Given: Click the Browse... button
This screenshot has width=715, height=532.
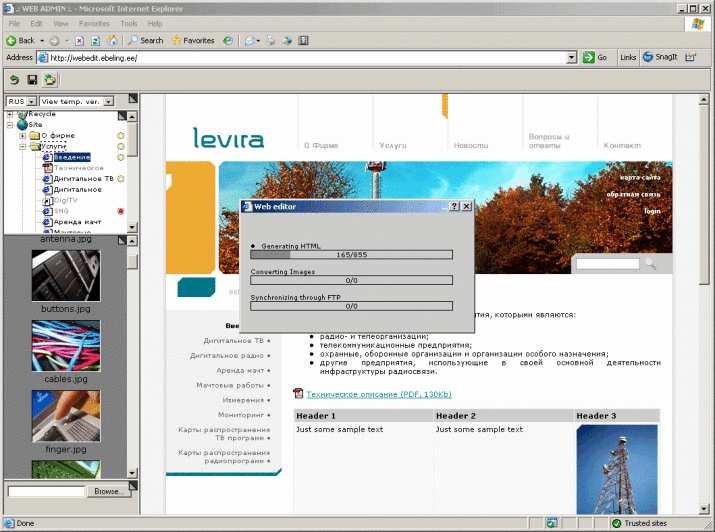Looking at the screenshot, I should [109, 491].
